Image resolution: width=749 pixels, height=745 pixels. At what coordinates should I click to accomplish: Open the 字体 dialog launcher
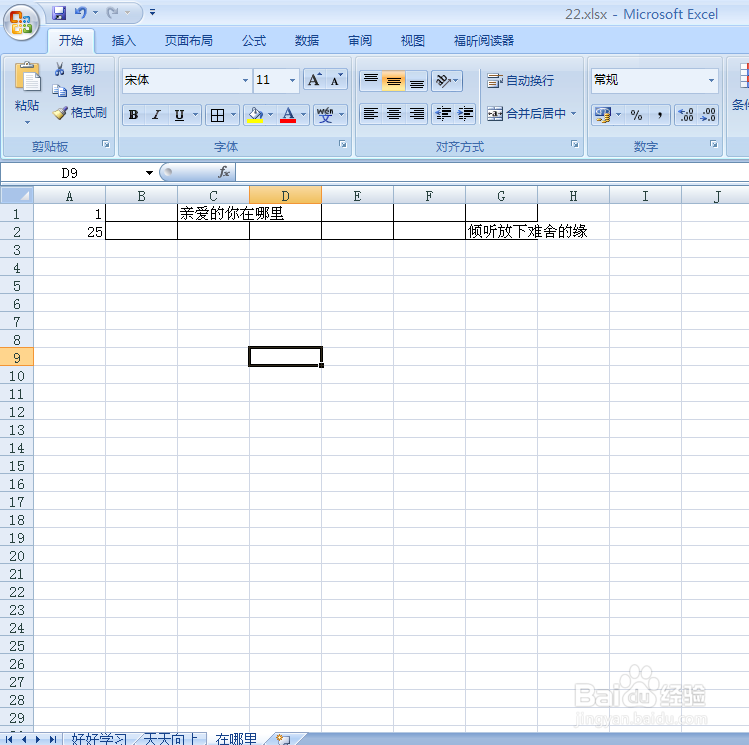342,144
